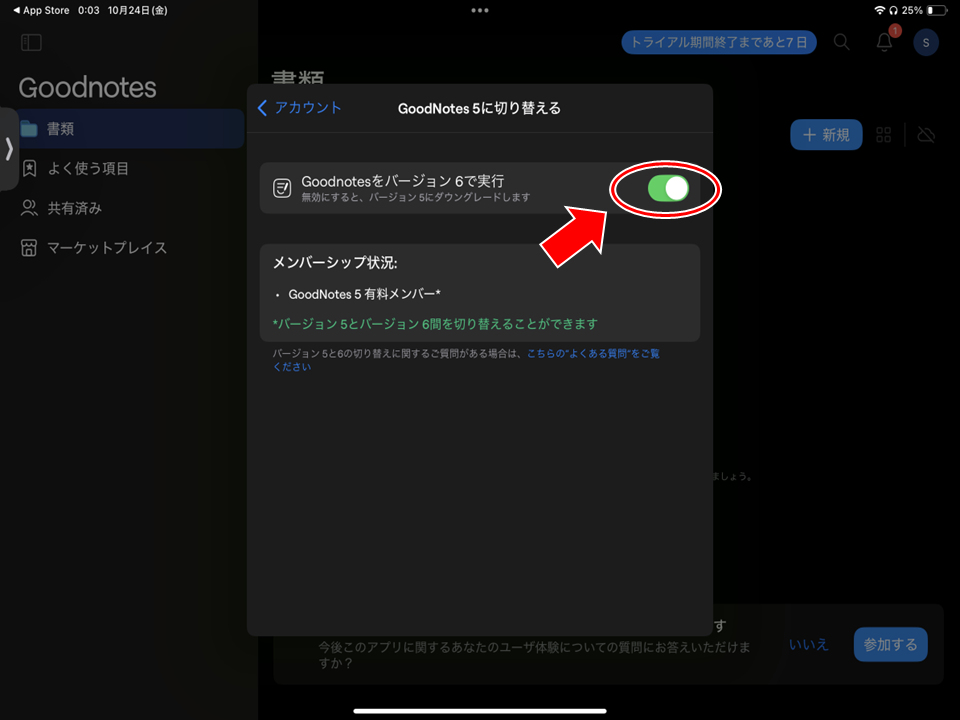960x720 pixels.
Task: Click the 新規 button
Action: tap(826, 135)
